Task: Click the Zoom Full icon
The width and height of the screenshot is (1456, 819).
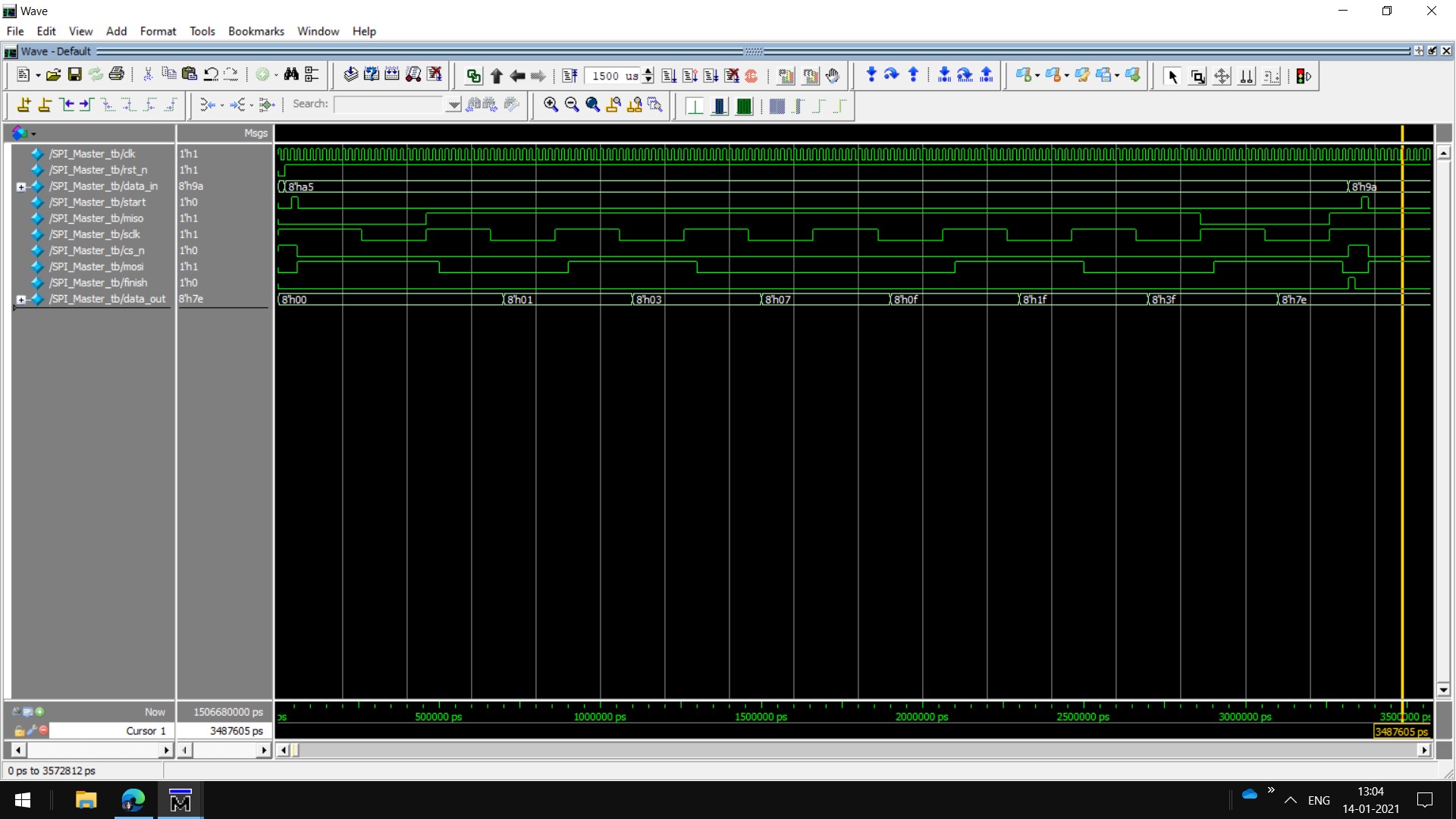Action: point(592,105)
